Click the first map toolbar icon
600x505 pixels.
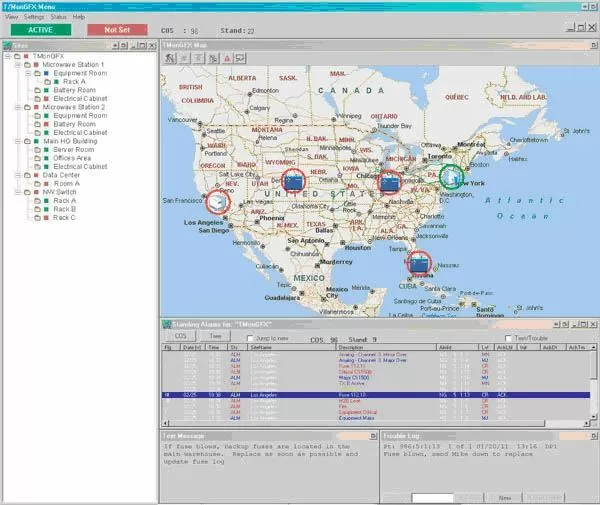(171, 60)
